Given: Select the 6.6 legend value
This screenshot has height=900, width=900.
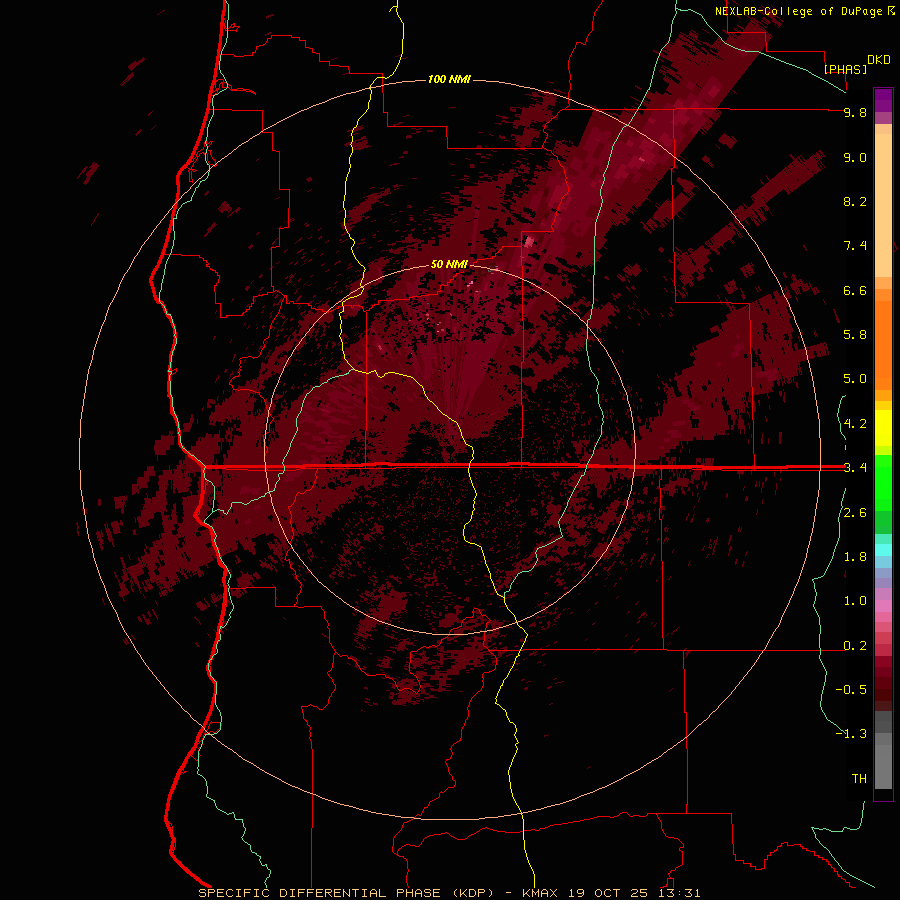Looking at the screenshot, I should tap(855, 290).
